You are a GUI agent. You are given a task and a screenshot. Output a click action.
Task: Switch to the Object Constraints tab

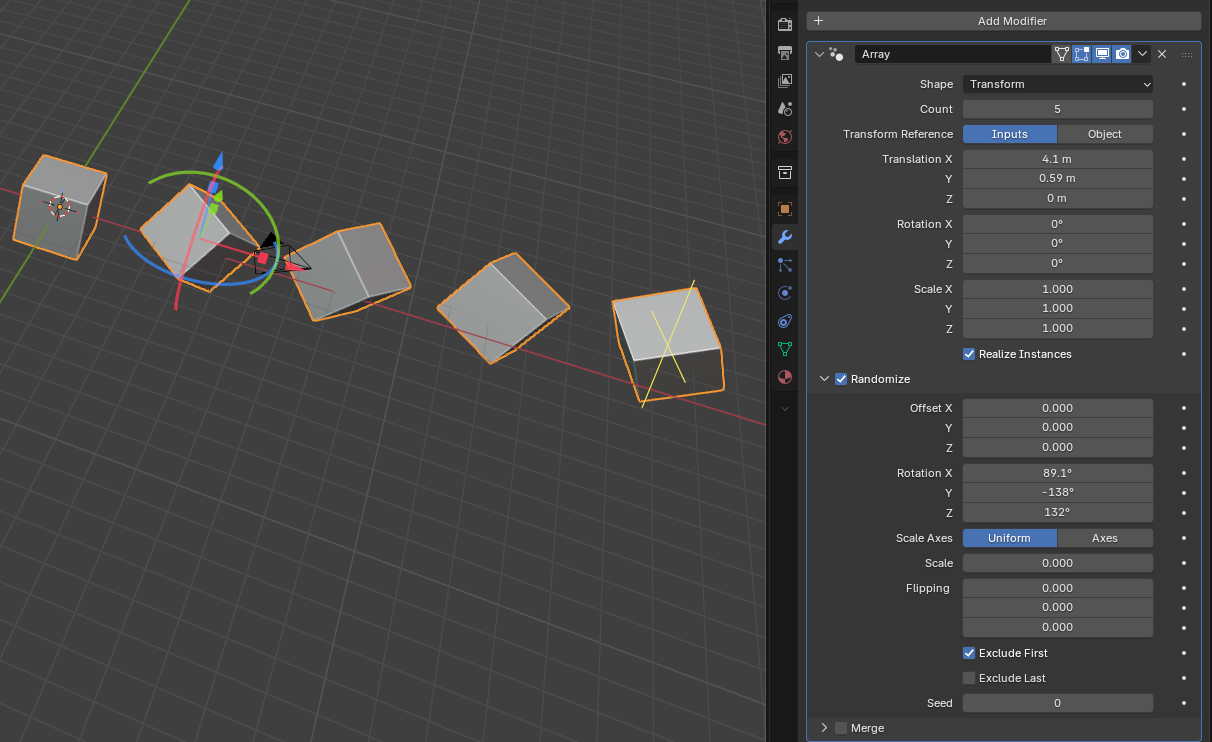785,321
